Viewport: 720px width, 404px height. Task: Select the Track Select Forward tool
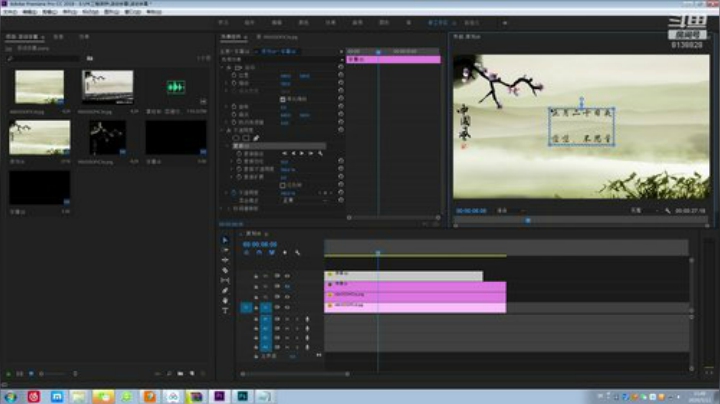225,250
